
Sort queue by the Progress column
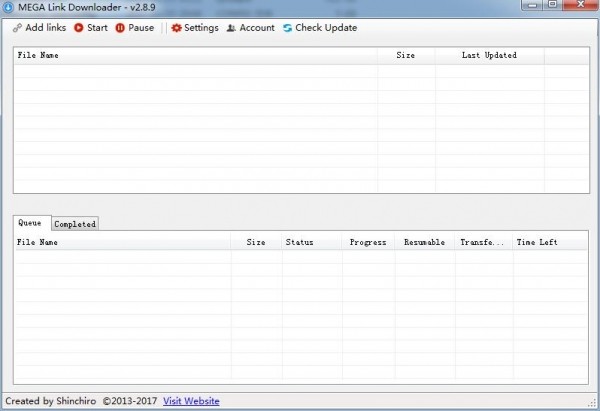(x=368, y=242)
